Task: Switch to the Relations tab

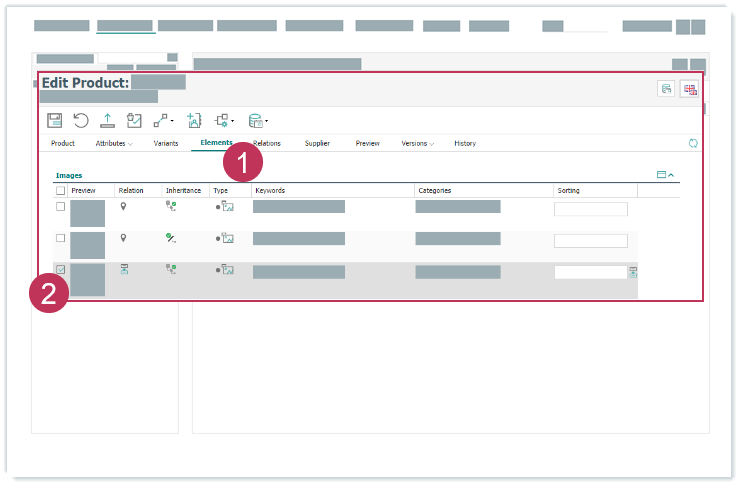Action: click(x=267, y=144)
